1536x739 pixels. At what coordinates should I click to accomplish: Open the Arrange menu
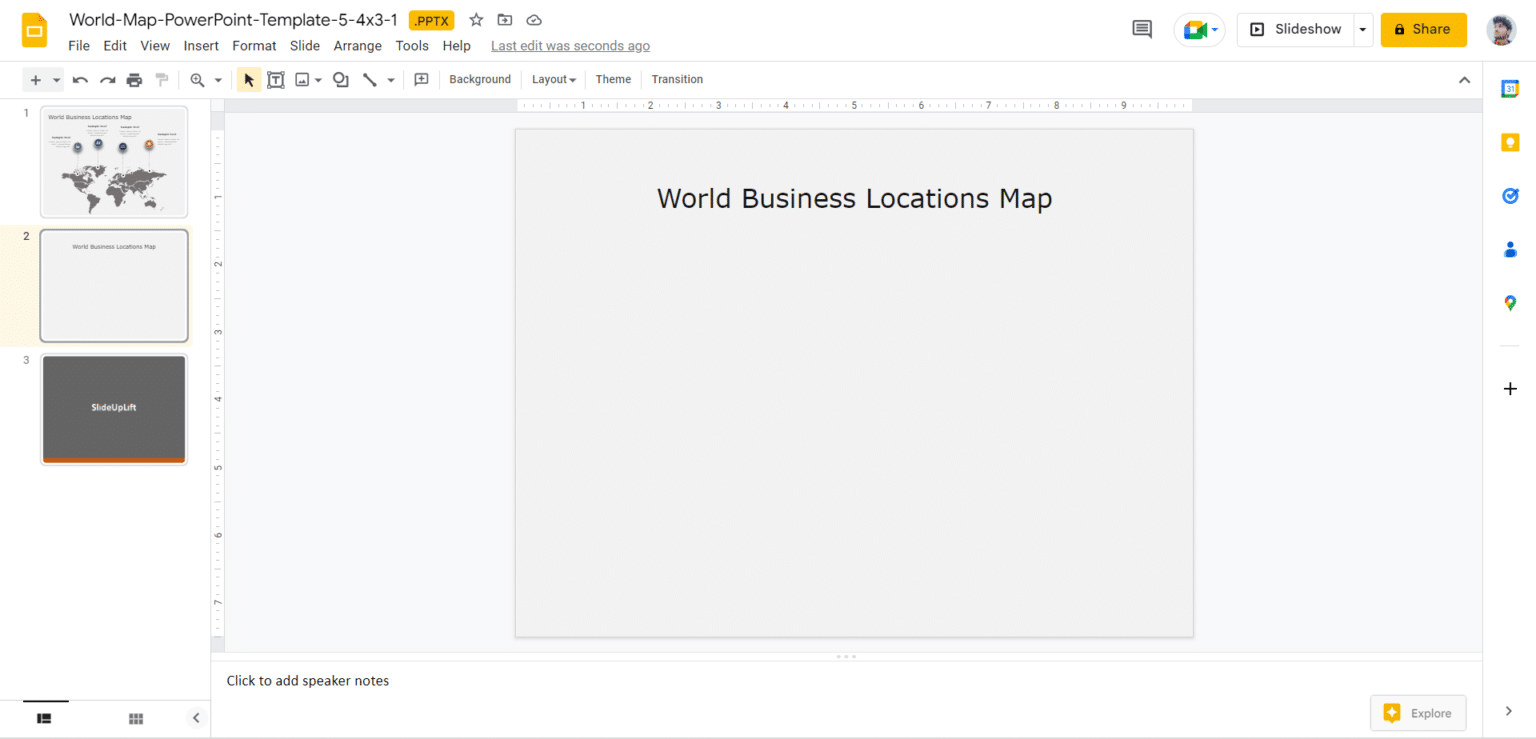click(x=357, y=45)
